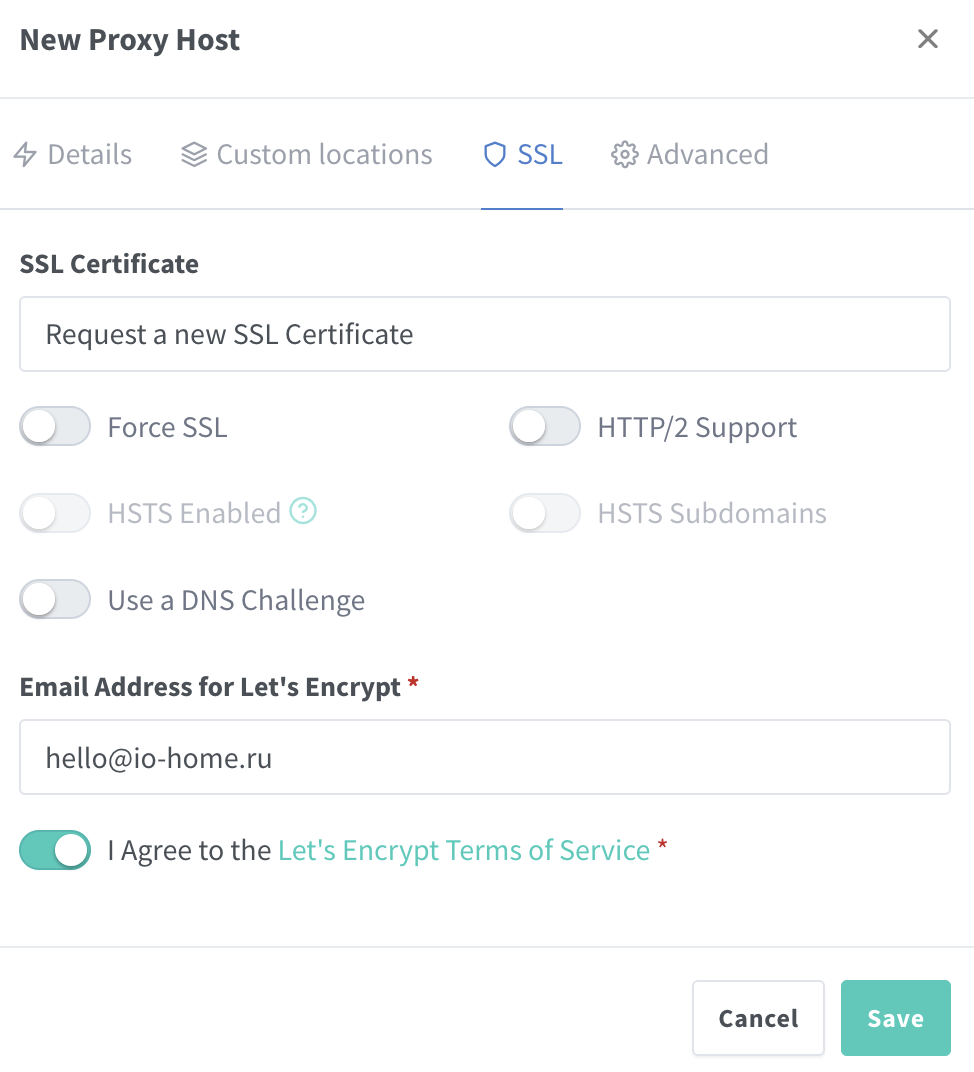The image size is (974, 1072).
Task: Toggle off the Terms of Service agreement
Action: (x=55, y=850)
